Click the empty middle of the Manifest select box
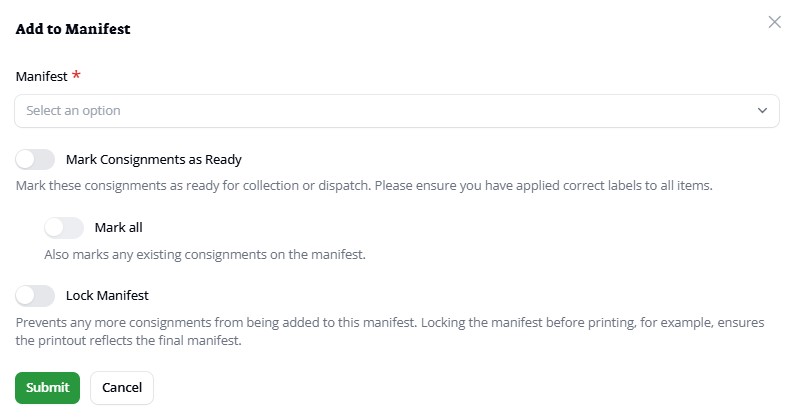The image size is (790, 417). pos(400,111)
